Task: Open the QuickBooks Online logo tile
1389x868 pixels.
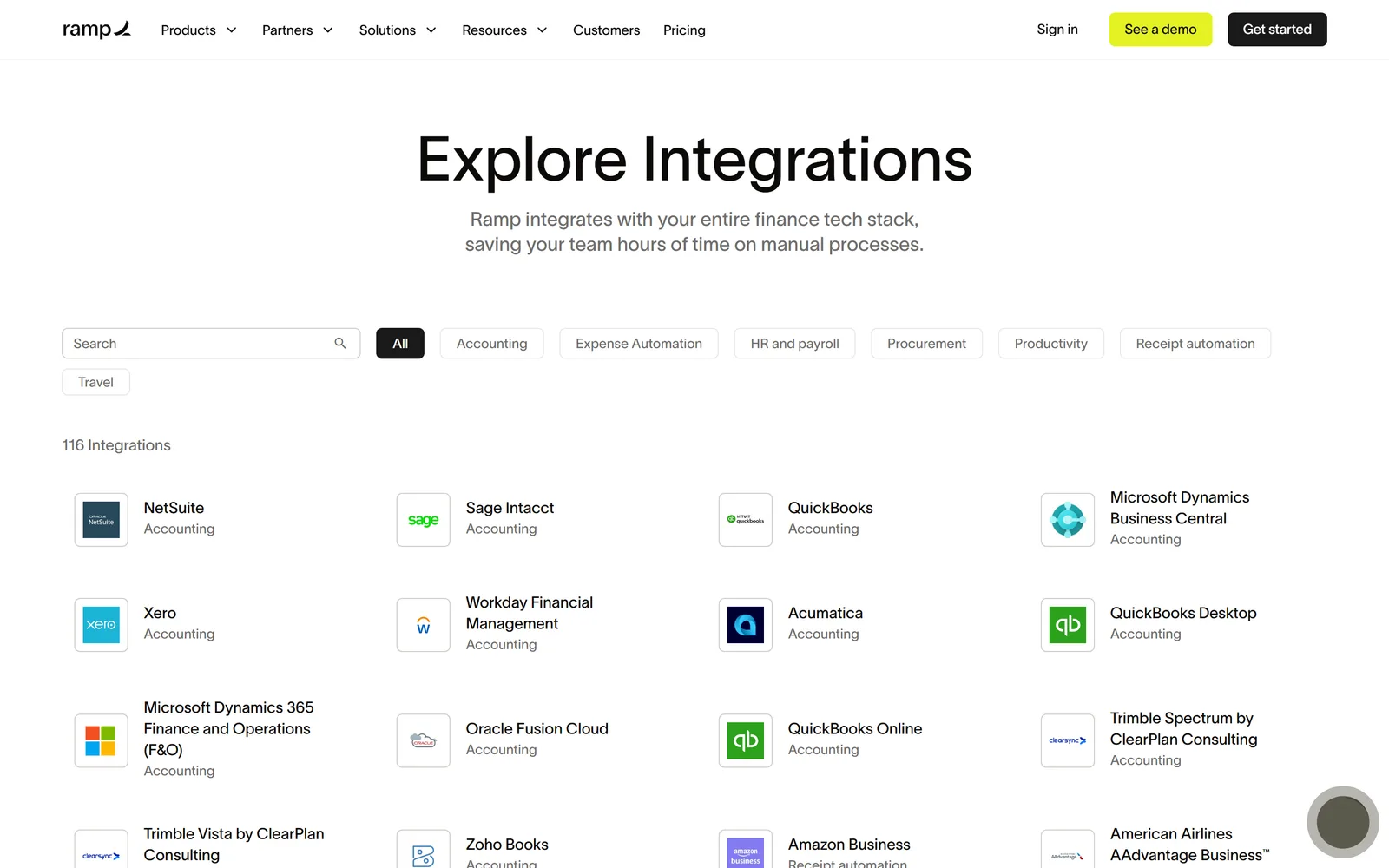Action: pos(745,740)
